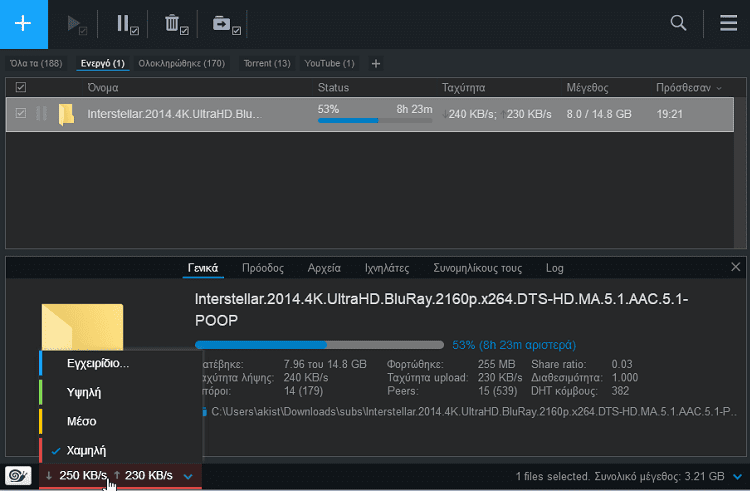The height and width of the screenshot is (491, 750).
Task: Click the Φορτώθηκε 255 MB value
Action: click(x=496, y=364)
